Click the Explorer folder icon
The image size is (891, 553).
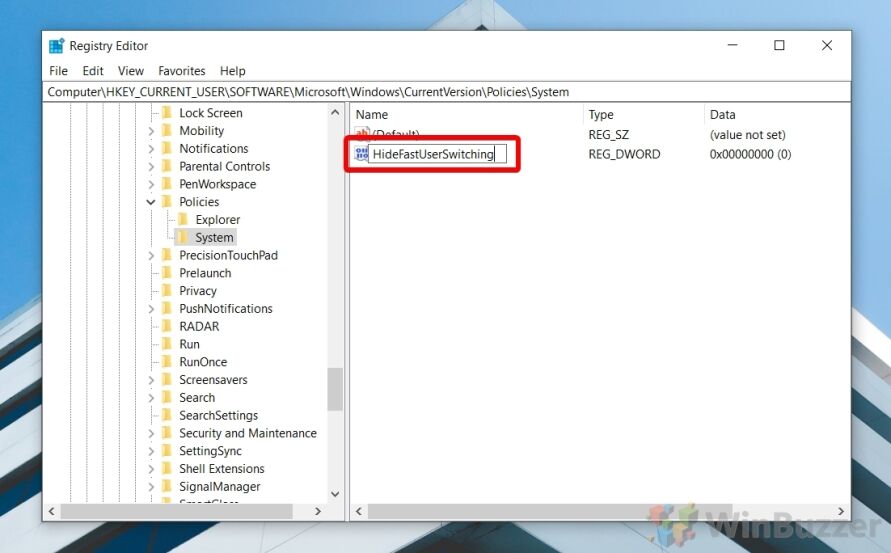(x=183, y=219)
